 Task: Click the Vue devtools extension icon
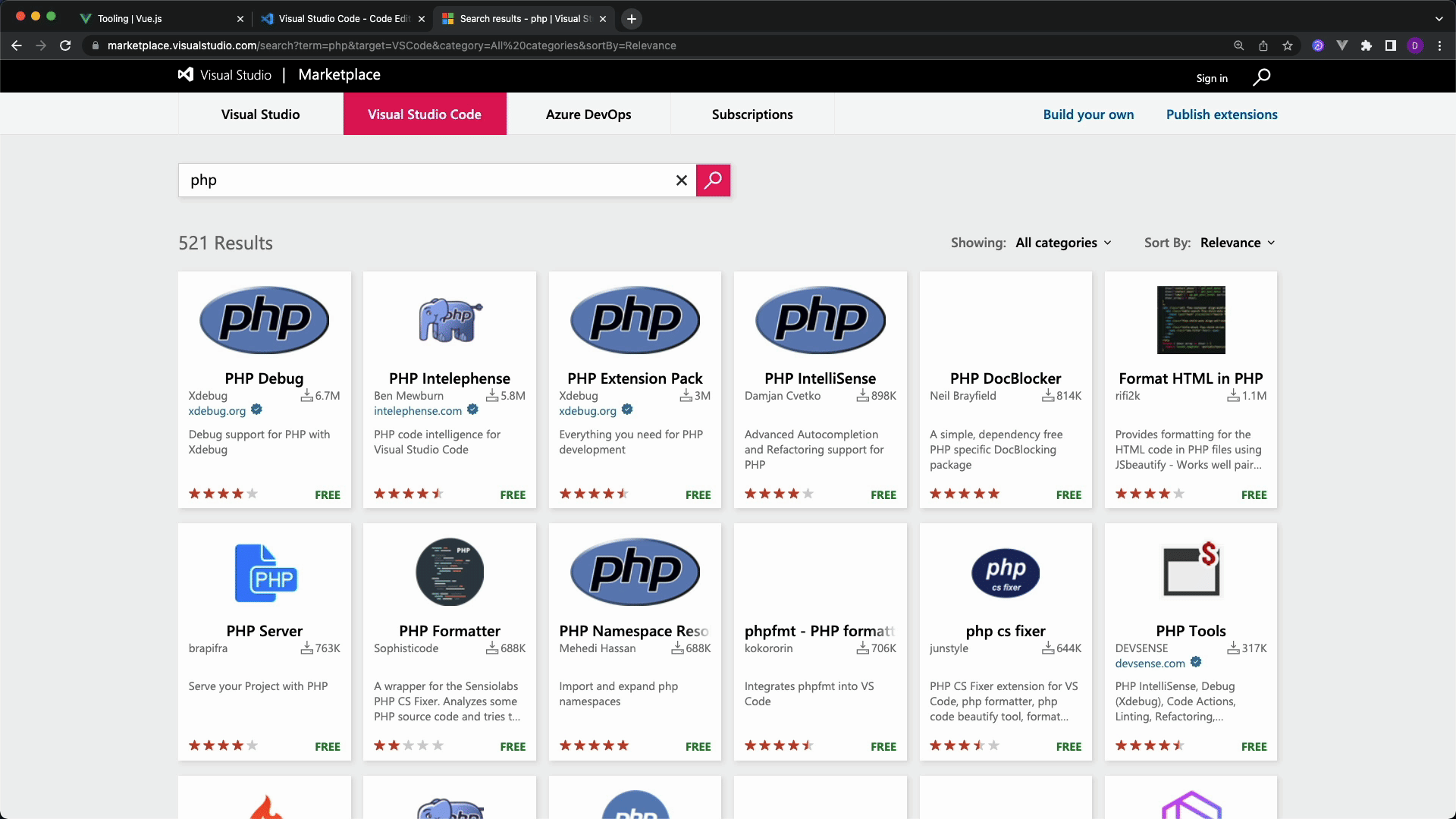[x=1342, y=45]
